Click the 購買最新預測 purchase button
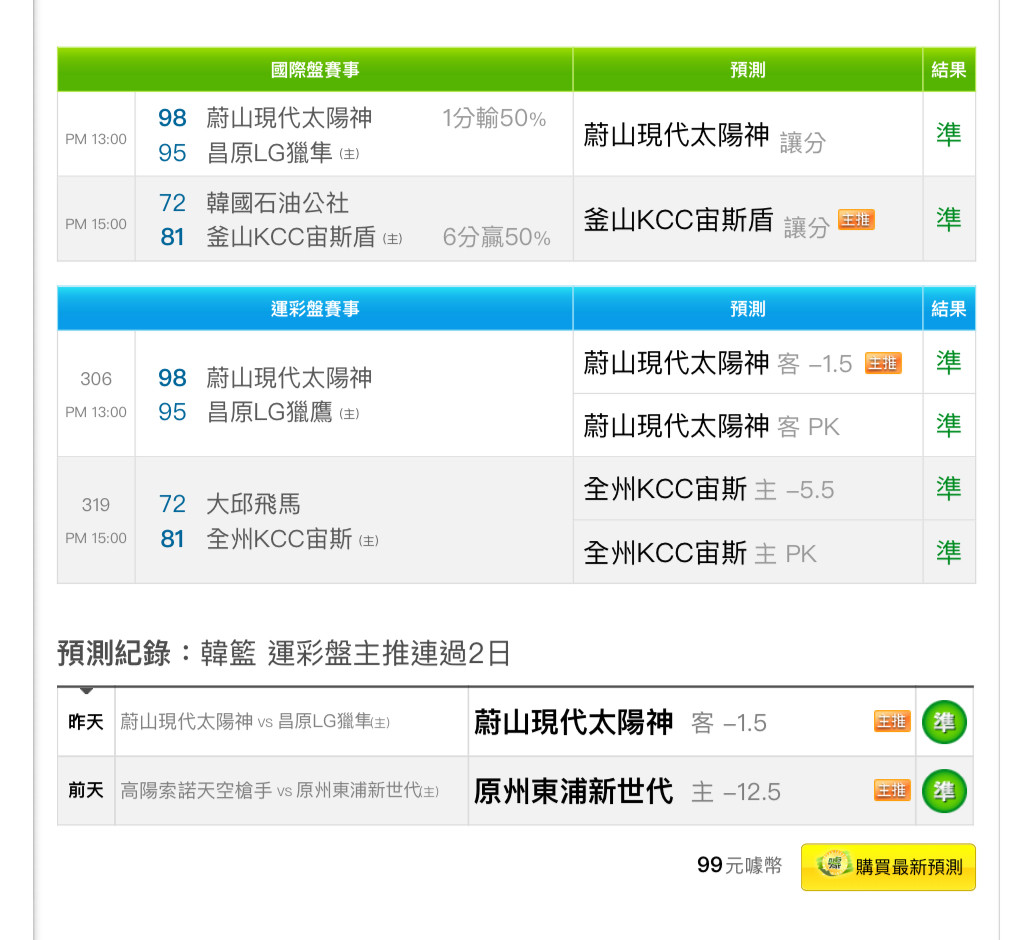 887,866
